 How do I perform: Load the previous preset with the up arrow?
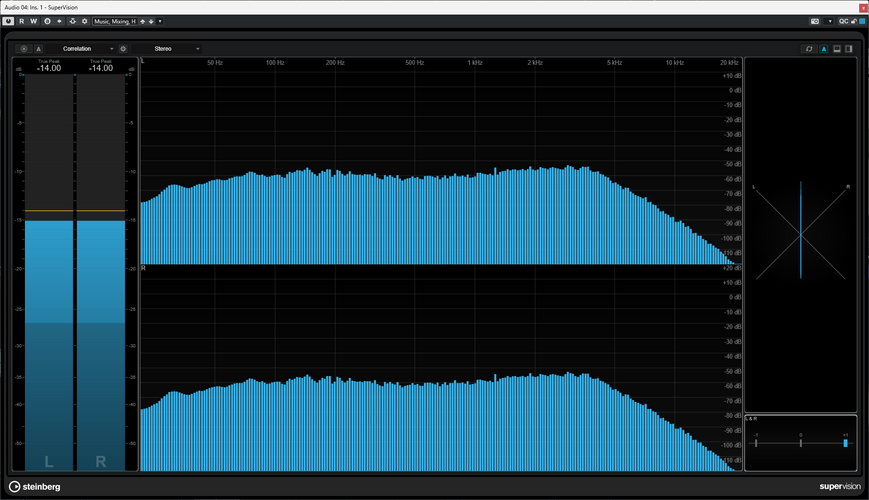click(x=142, y=21)
